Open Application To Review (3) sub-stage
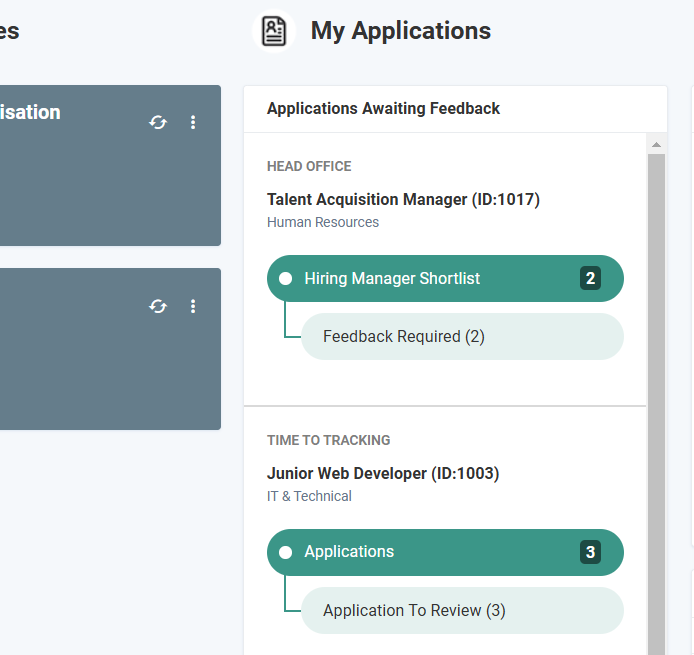Viewport: 694px width, 655px height. (463, 610)
